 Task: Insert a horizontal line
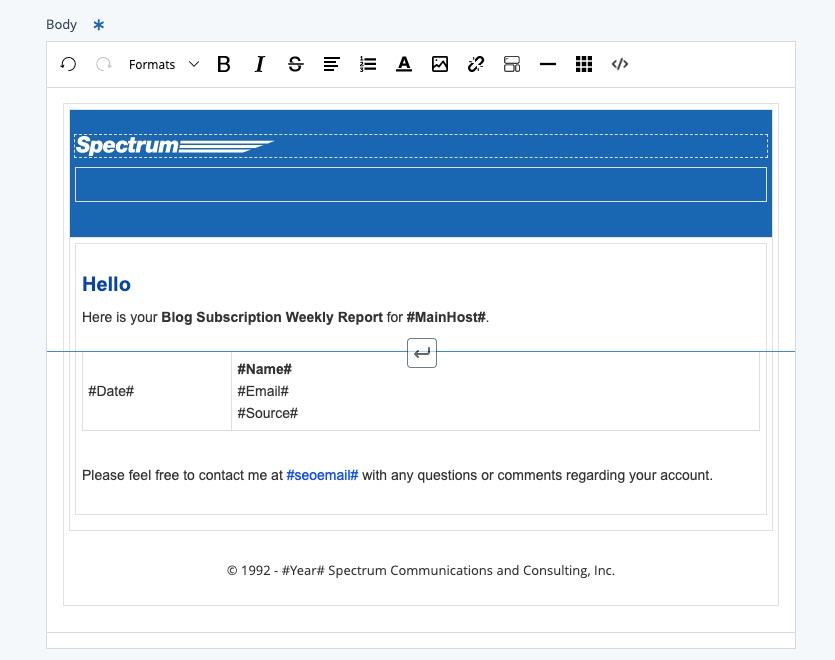(547, 64)
